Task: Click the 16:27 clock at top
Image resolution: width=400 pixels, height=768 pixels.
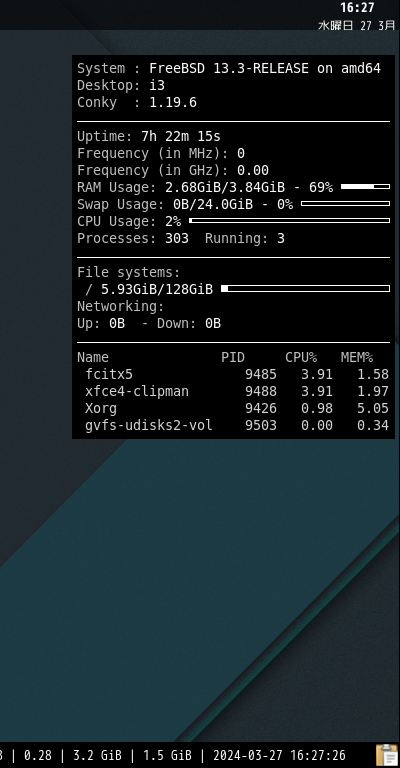Action: 357,7
